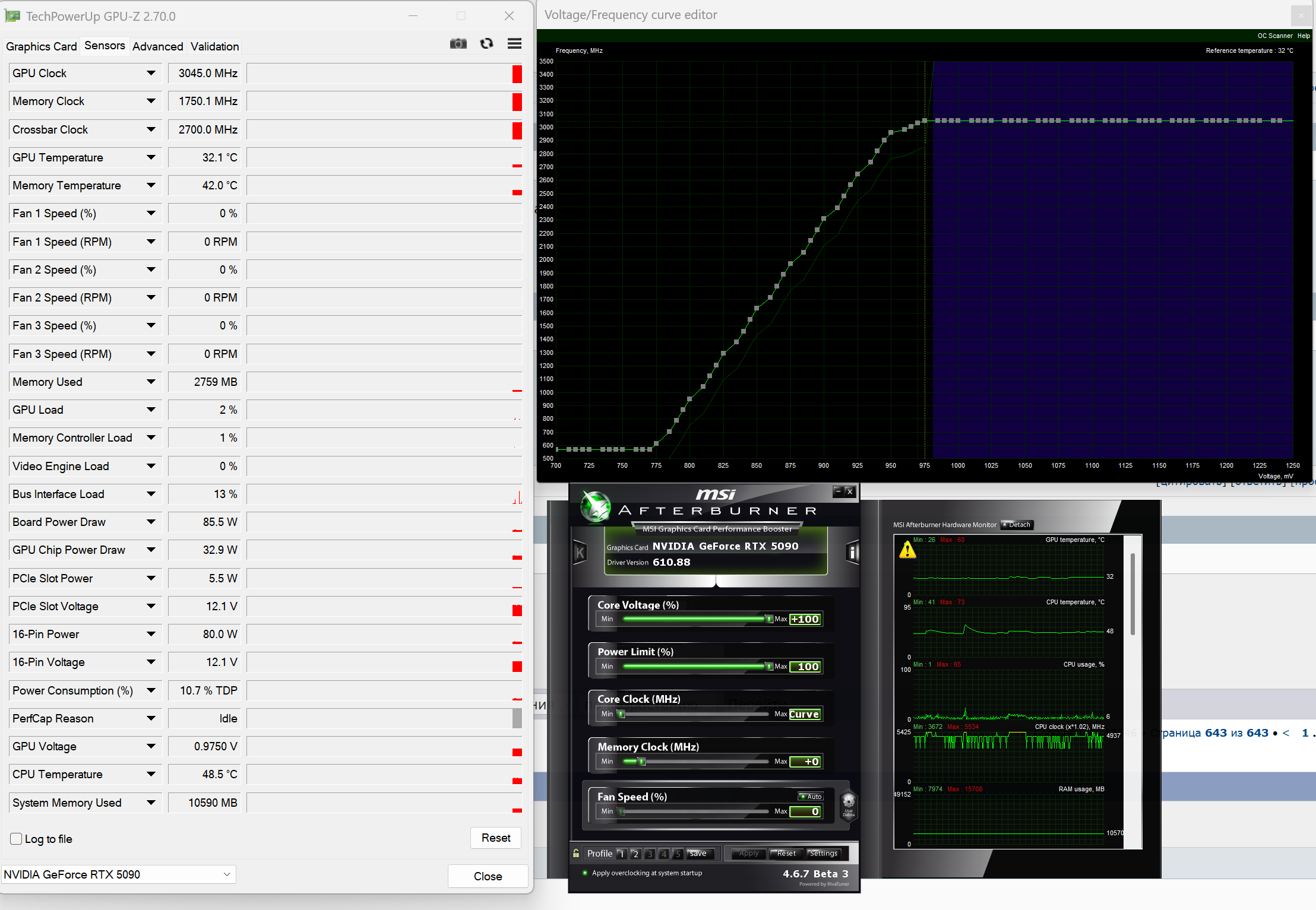The image size is (1316, 910).
Task: Click the Core Voltage slider handle
Action: 769,619
